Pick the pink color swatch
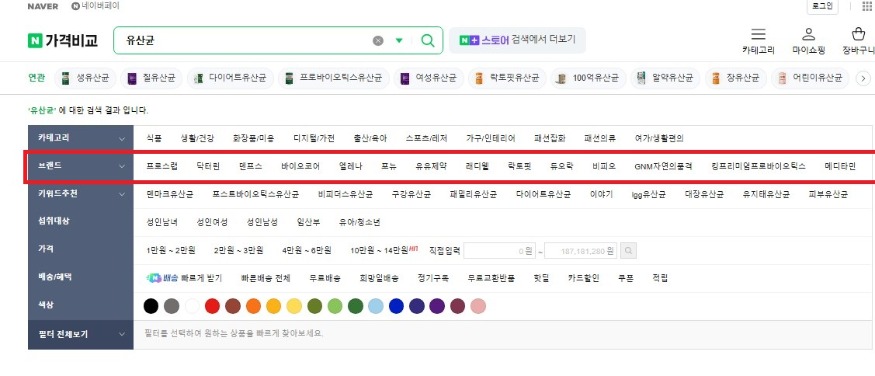The width and height of the screenshot is (875, 376). (478, 306)
